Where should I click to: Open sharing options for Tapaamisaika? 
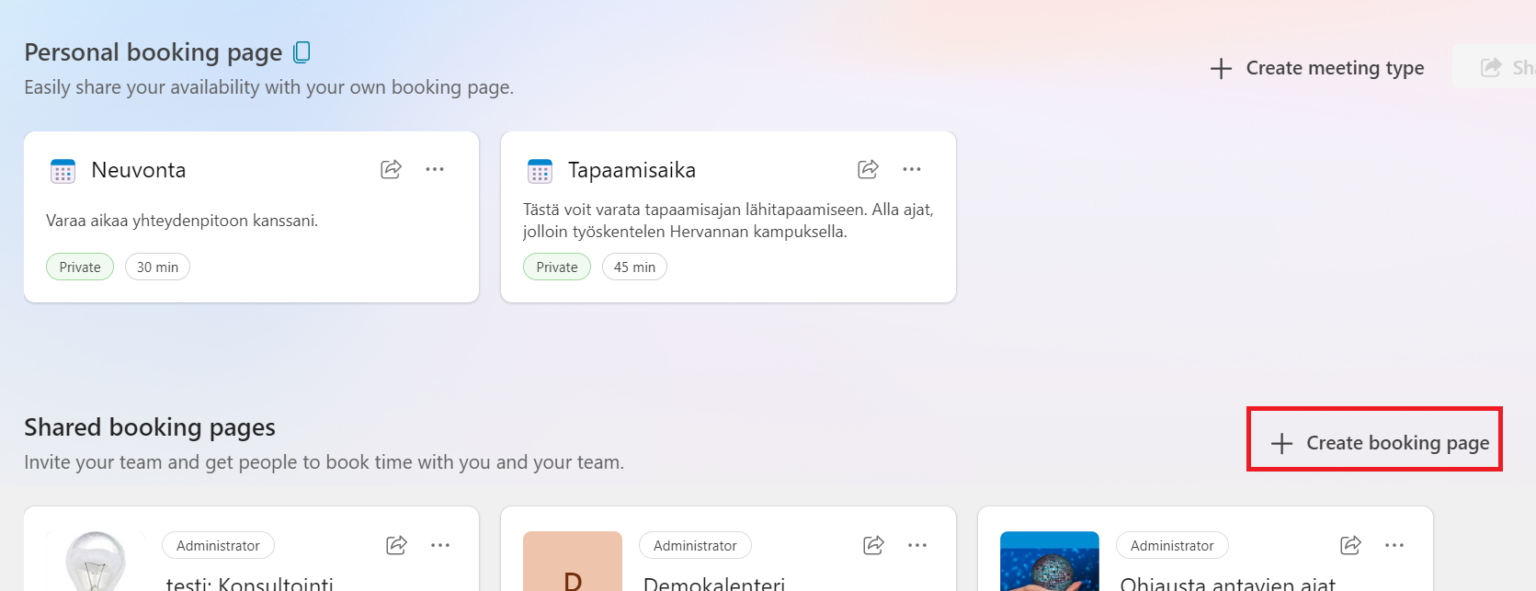867,169
